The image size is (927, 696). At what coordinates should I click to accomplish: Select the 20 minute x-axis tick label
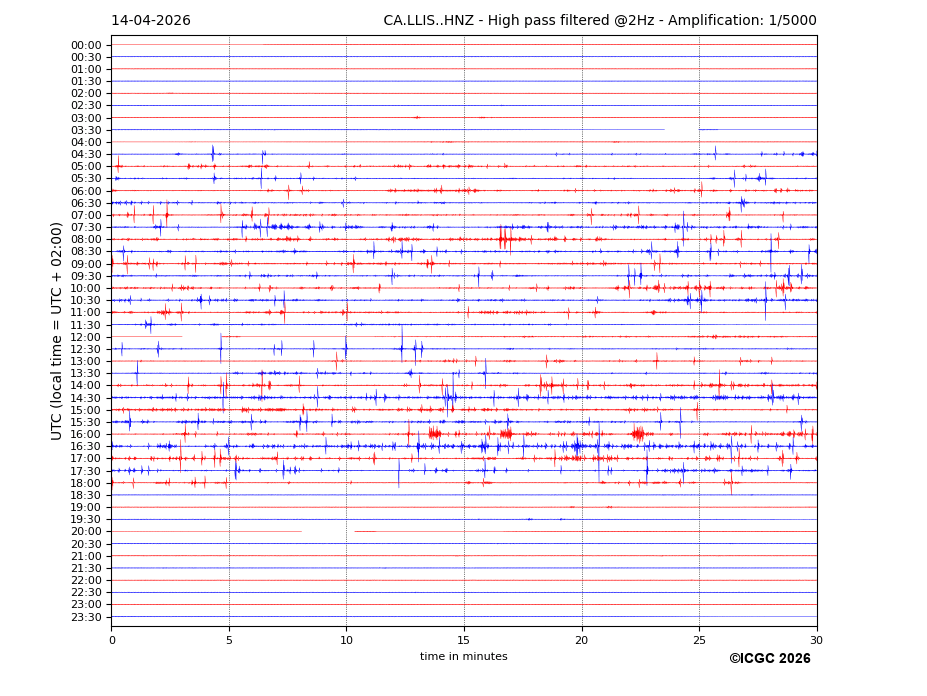pyautogui.click(x=582, y=640)
